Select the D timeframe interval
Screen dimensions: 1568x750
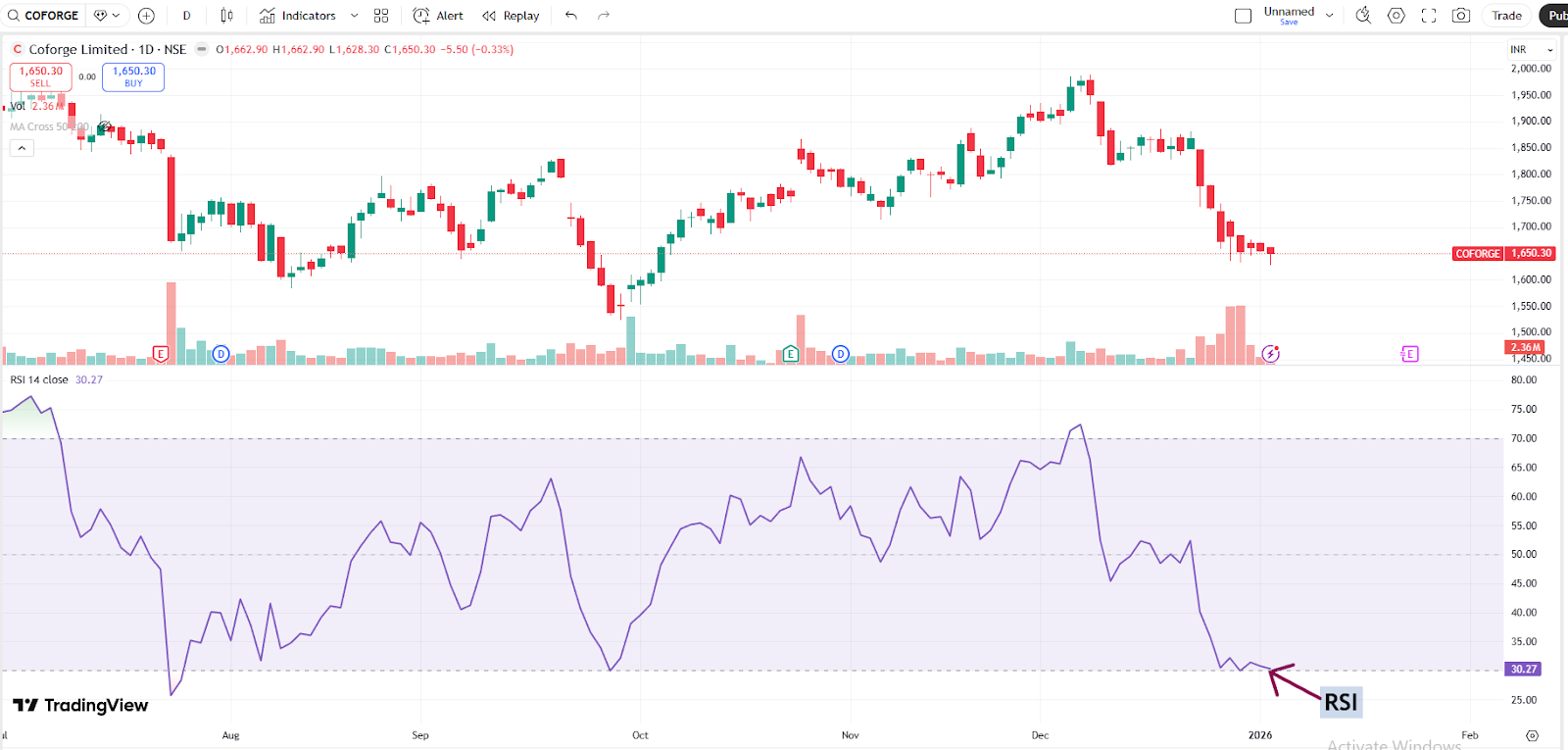[186, 16]
